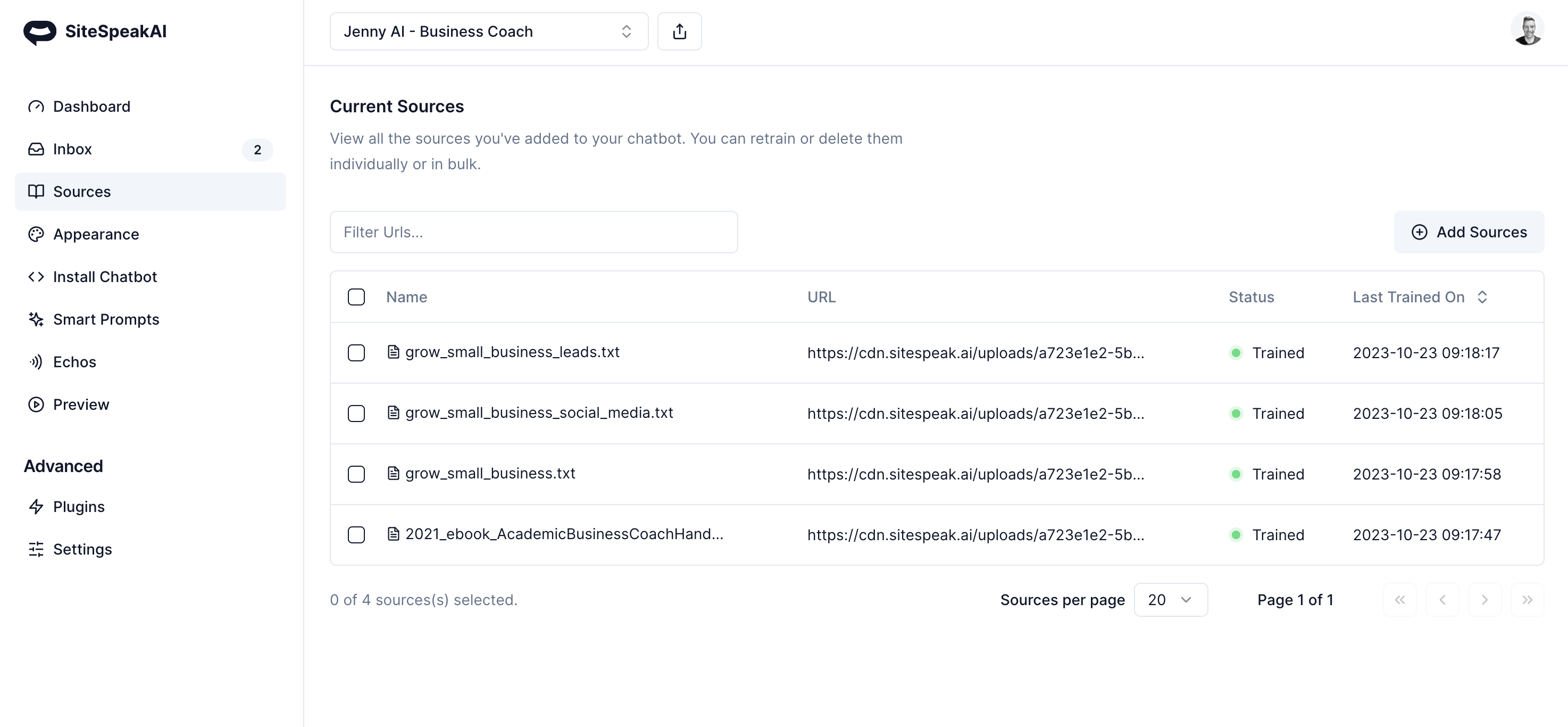Click the user profile avatar

tap(1527, 29)
